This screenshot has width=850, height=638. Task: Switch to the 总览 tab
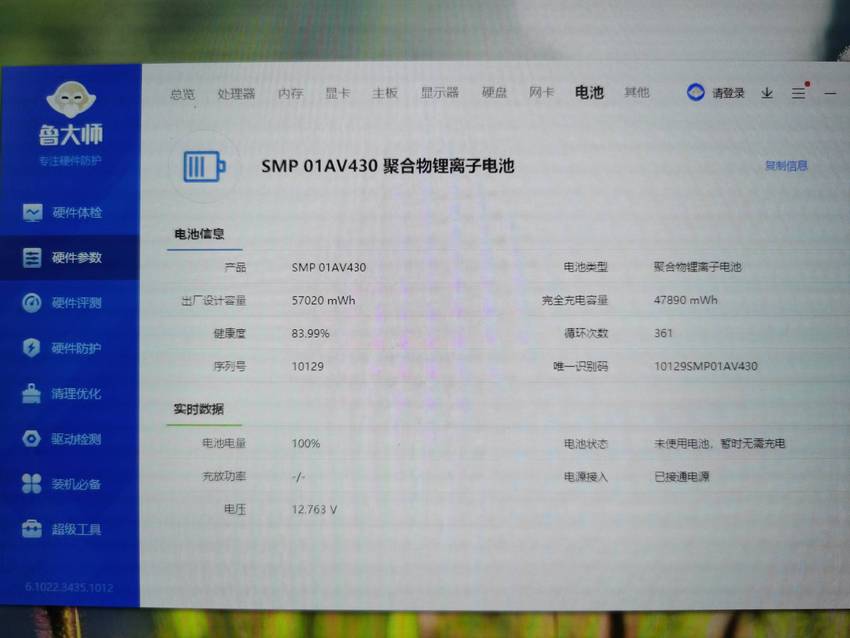click(x=182, y=94)
